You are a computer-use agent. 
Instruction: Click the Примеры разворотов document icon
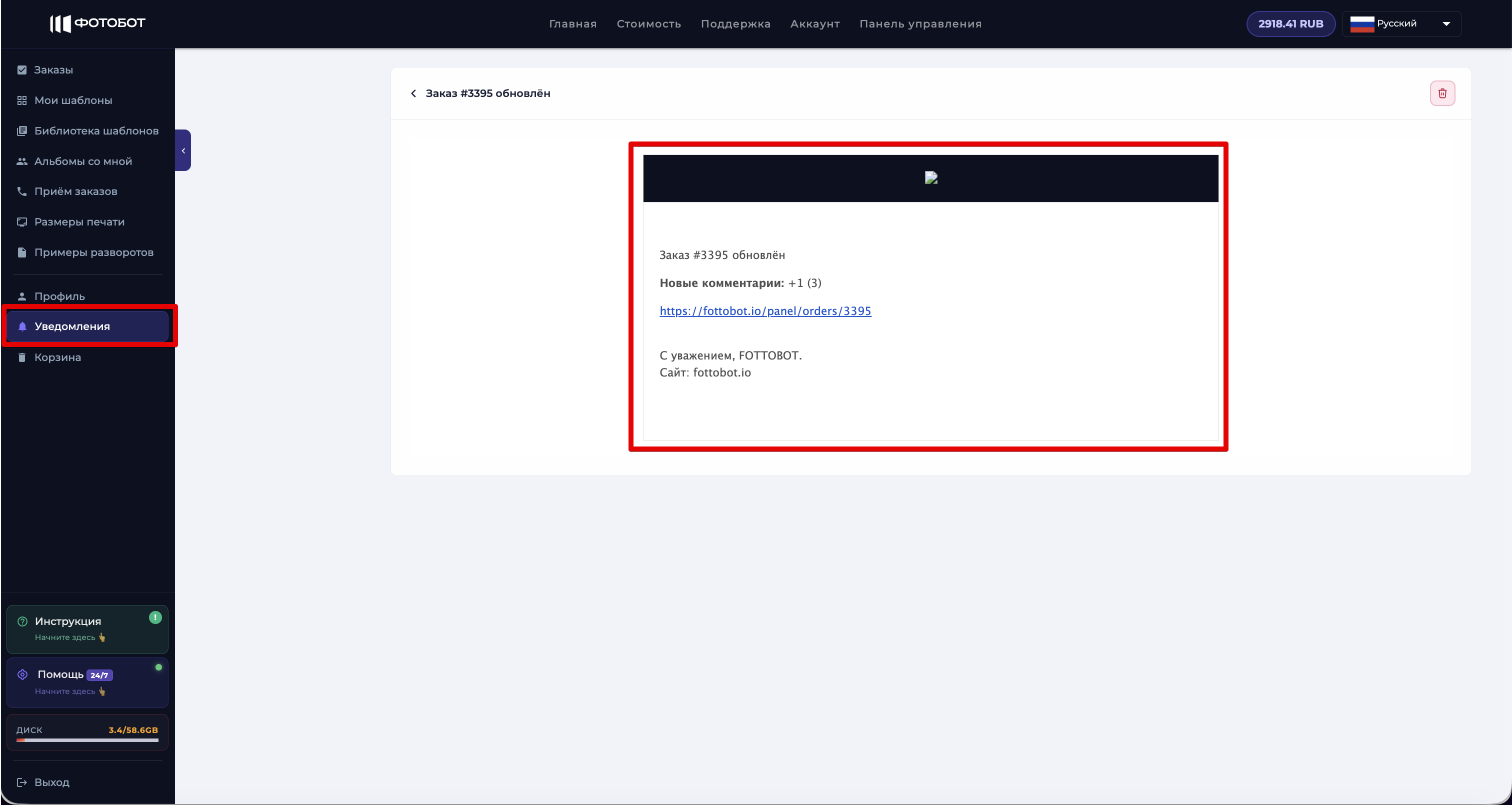coord(22,252)
